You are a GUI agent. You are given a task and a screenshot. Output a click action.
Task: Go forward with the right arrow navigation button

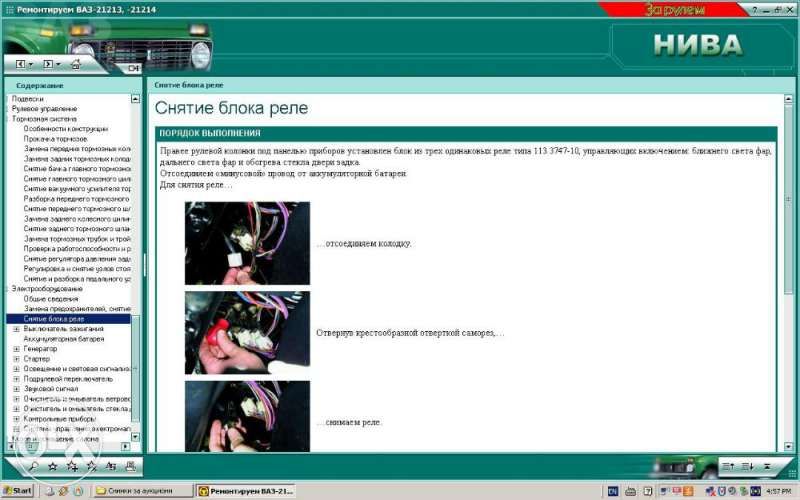coord(47,64)
